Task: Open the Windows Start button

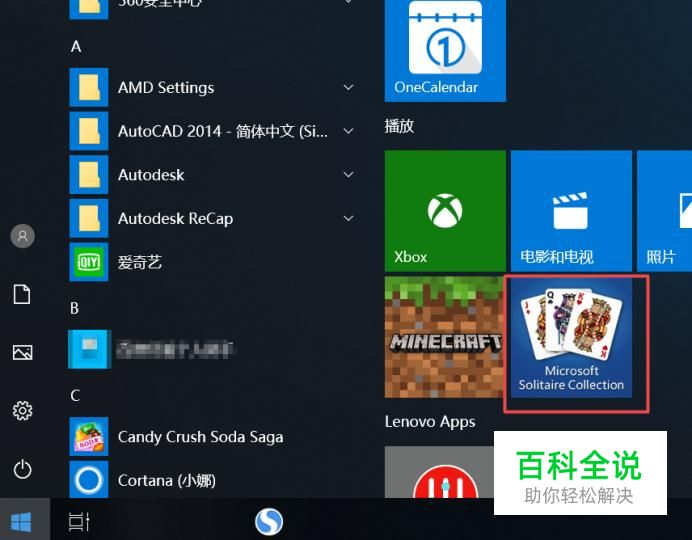Action: pos(21,522)
